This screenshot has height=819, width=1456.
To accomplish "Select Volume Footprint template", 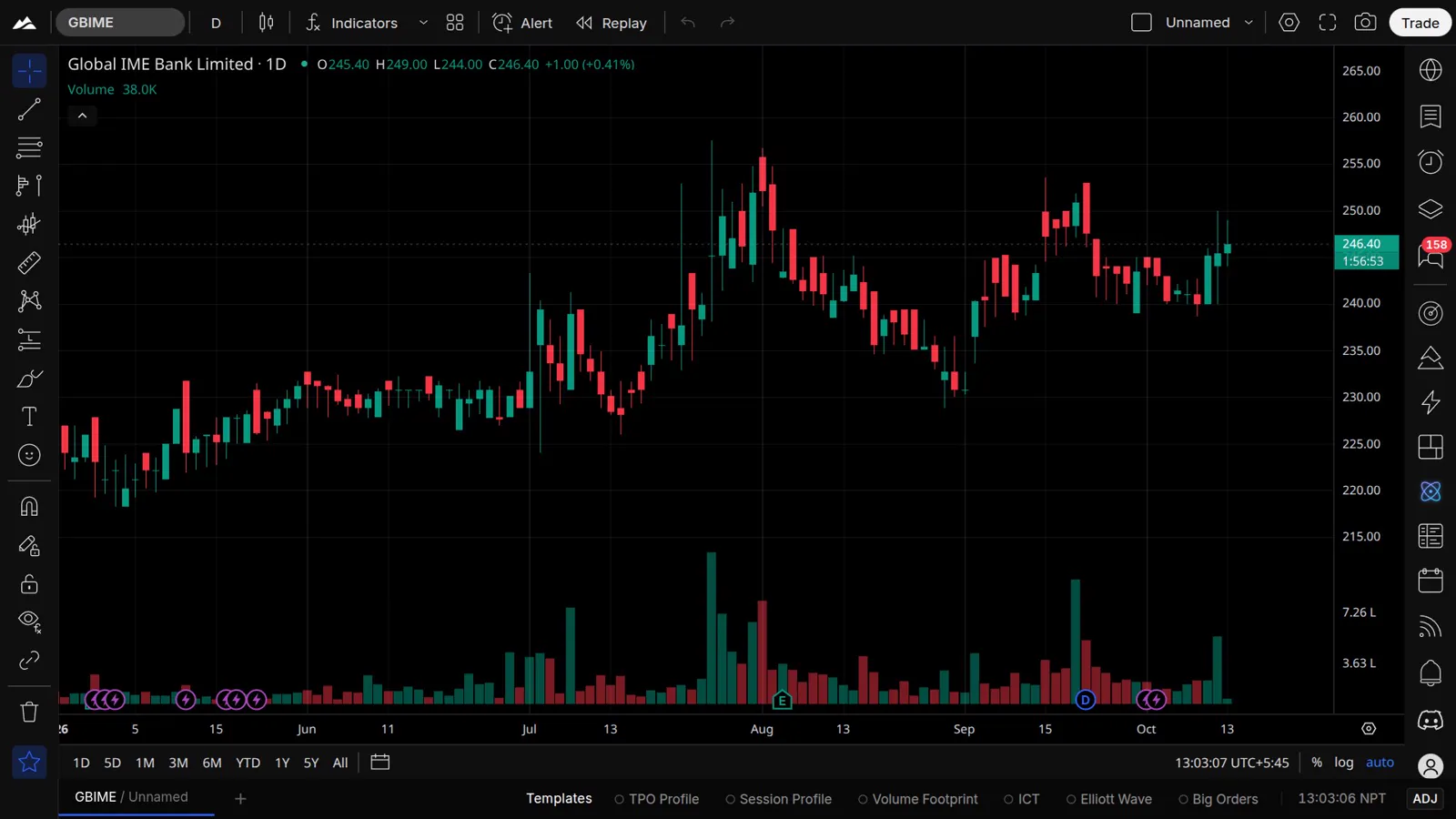I will (917, 799).
